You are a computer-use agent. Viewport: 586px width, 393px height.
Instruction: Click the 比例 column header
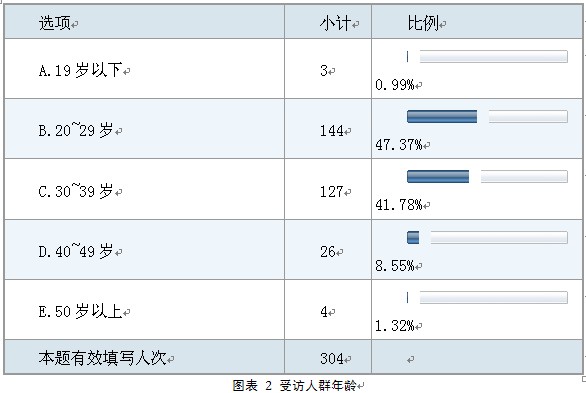(x=423, y=23)
